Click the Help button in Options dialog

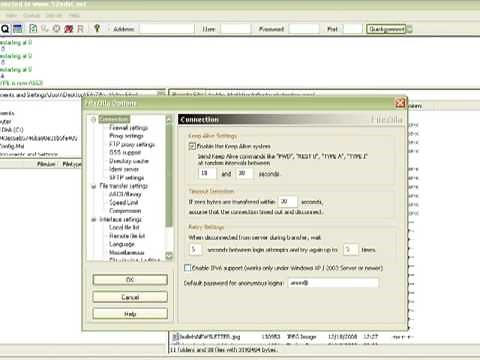click(130, 314)
